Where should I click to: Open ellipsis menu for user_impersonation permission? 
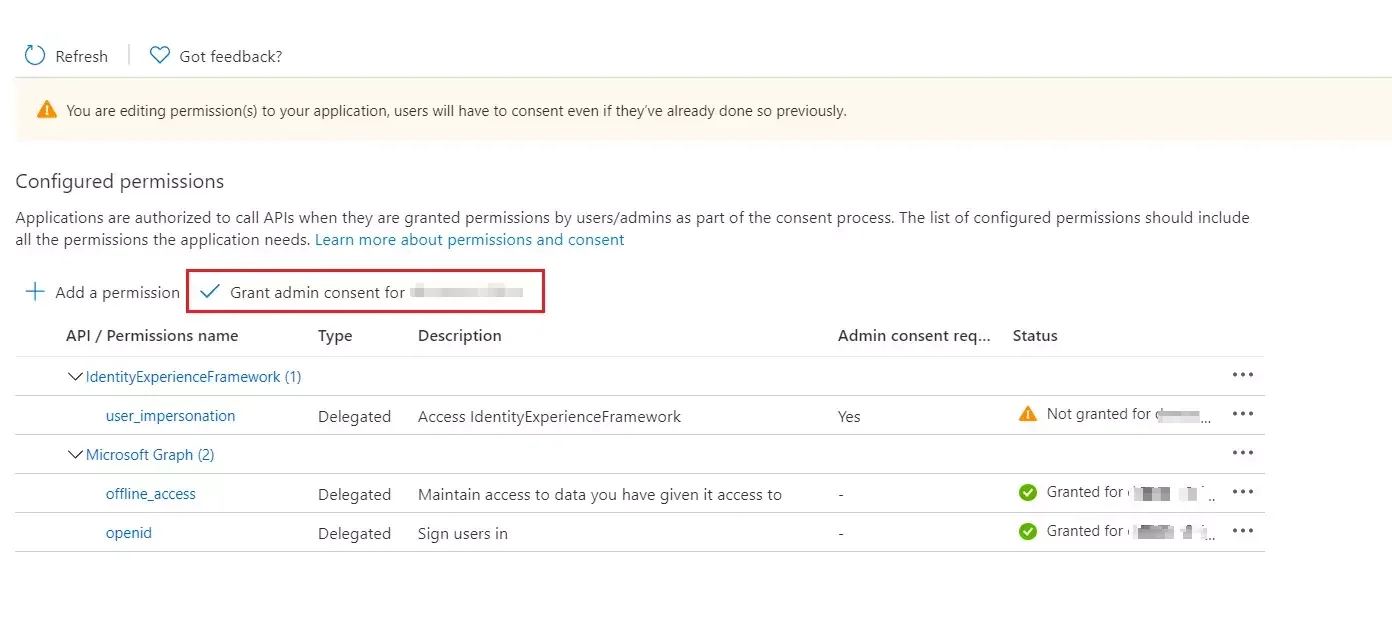click(1242, 413)
